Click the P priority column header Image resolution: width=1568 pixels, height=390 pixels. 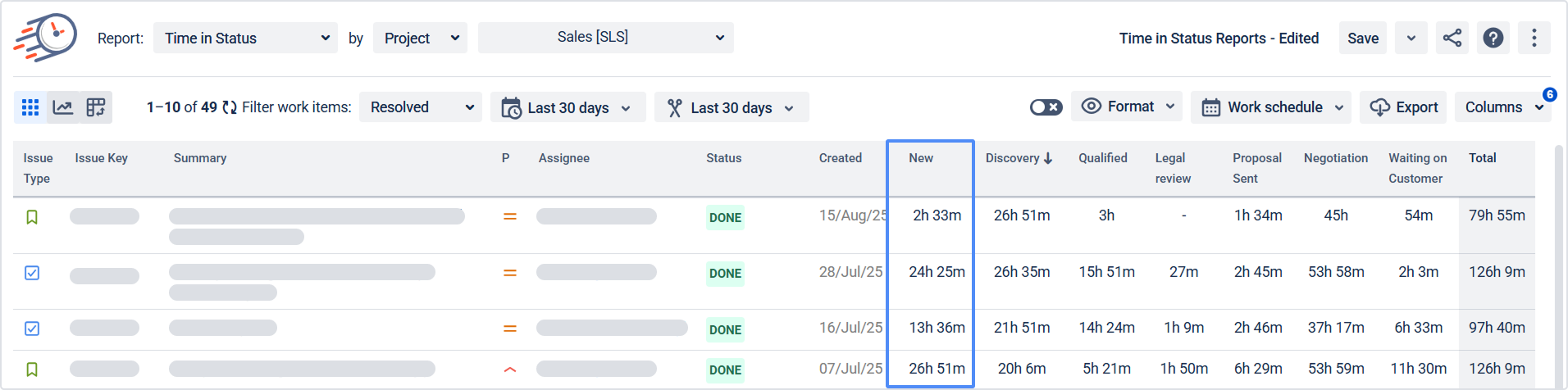tap(506, 158)
